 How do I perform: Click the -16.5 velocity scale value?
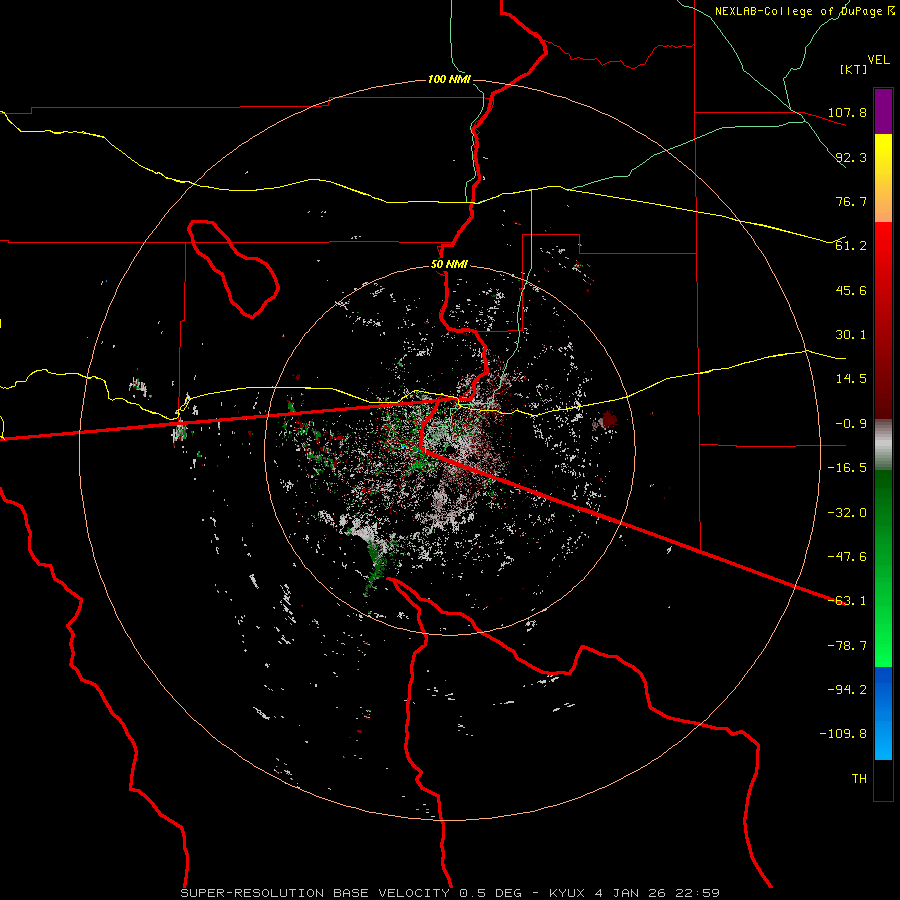pos(848,468)
